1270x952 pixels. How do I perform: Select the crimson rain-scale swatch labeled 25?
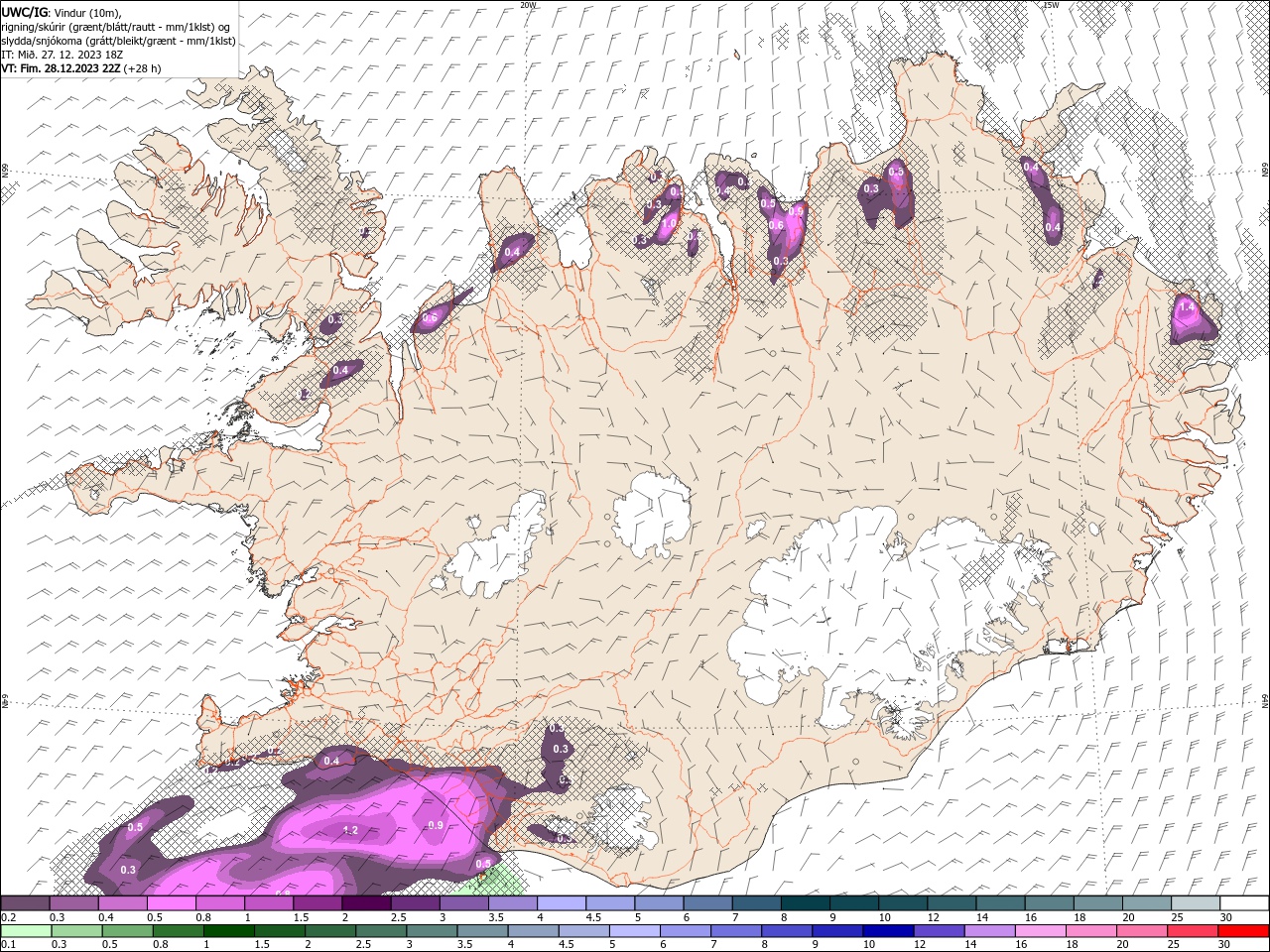(1194, 931)
